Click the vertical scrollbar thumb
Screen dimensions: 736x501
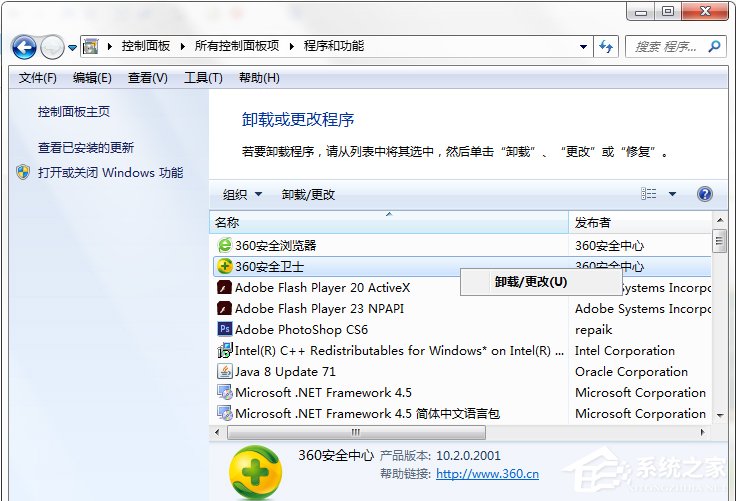(719, 241)
